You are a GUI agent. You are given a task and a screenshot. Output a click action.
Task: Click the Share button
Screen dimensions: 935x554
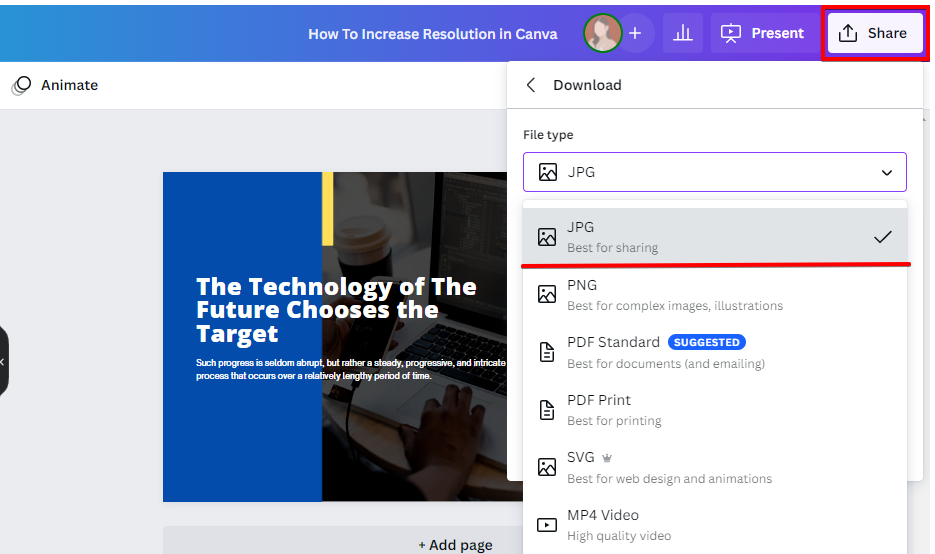point(873,33)
